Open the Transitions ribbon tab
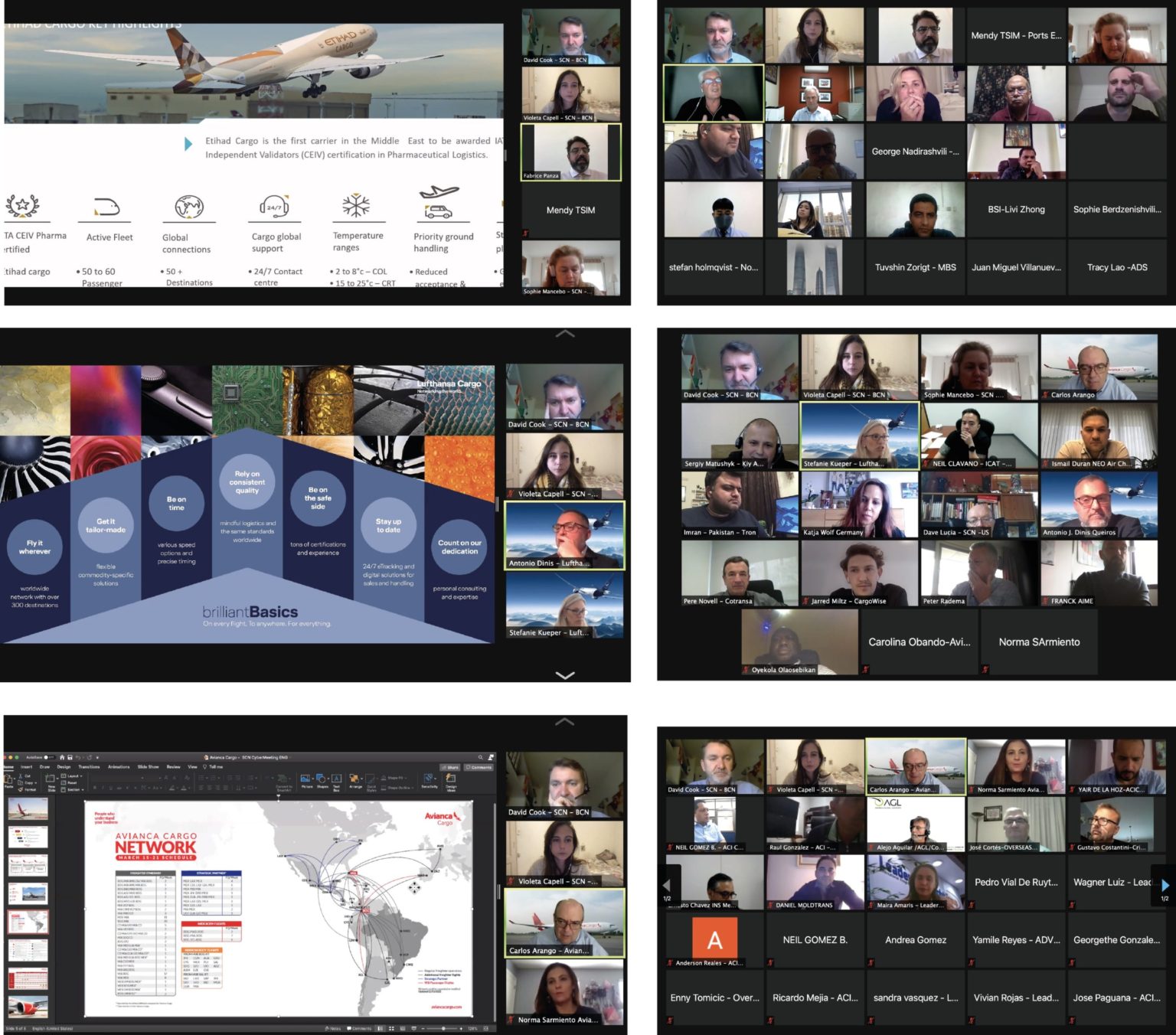1176x1035 pixels. [89, 766]
